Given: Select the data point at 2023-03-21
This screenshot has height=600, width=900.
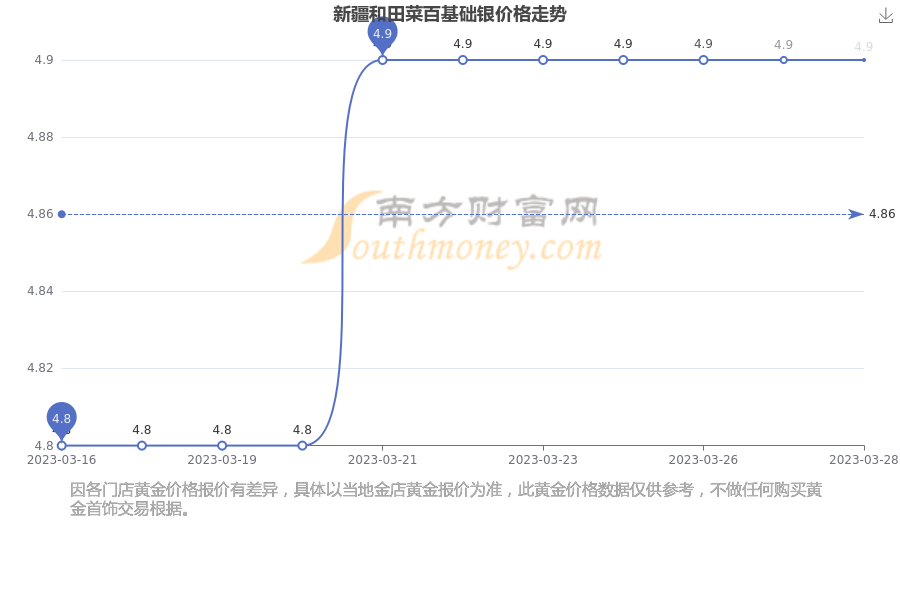Looking at the screenshot, I should (382, 60).
